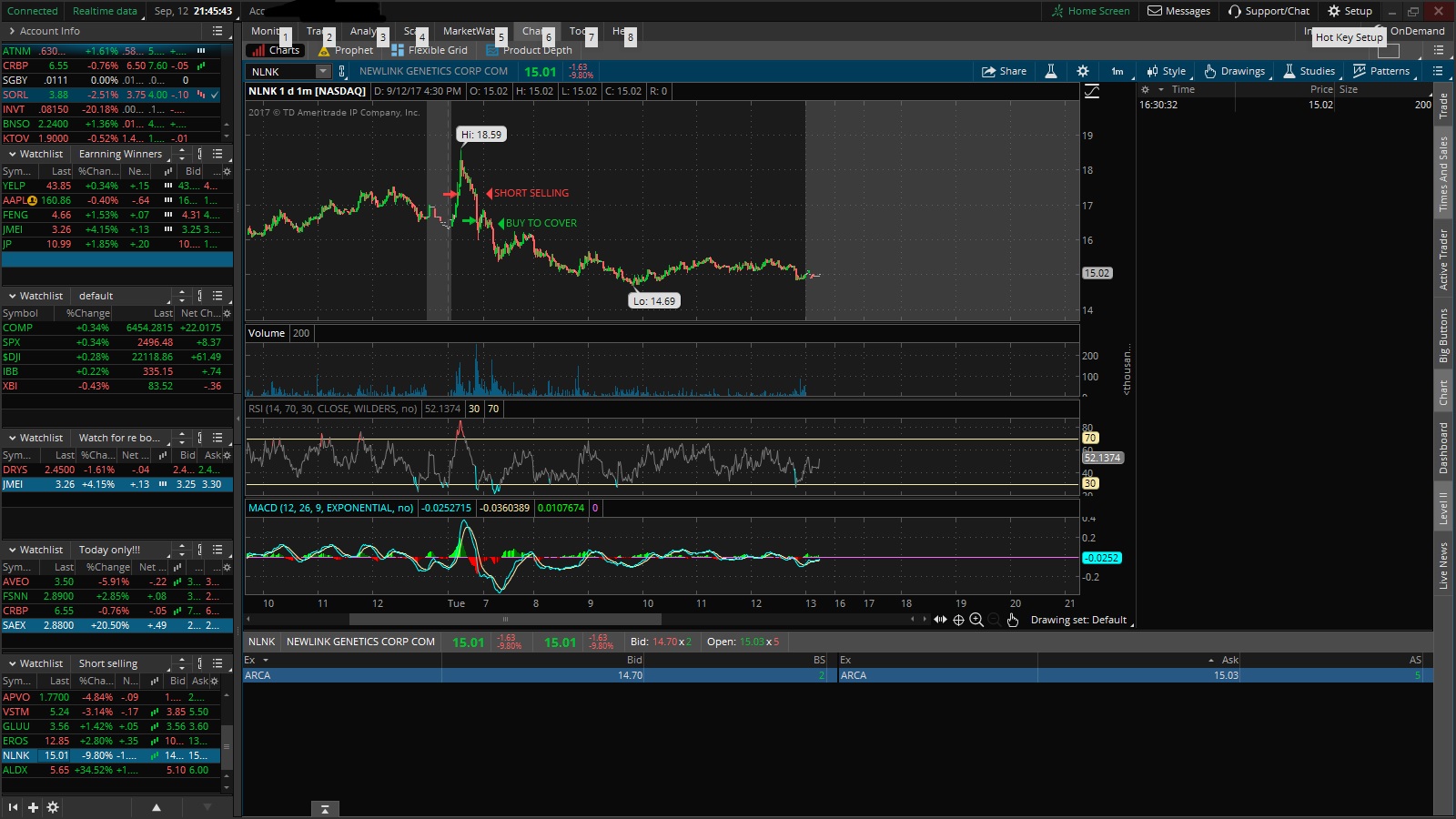Click the zoom-in magnifier below the chart
Image resolution: width=1456 pixels, height=819 pixels.
pos(976,620)
